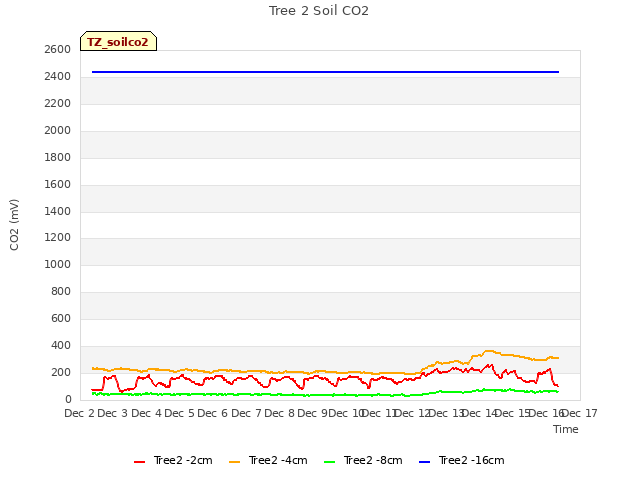Click the blue Tree2 -16cm data line

pyautogui.click(x=325, y=72)
